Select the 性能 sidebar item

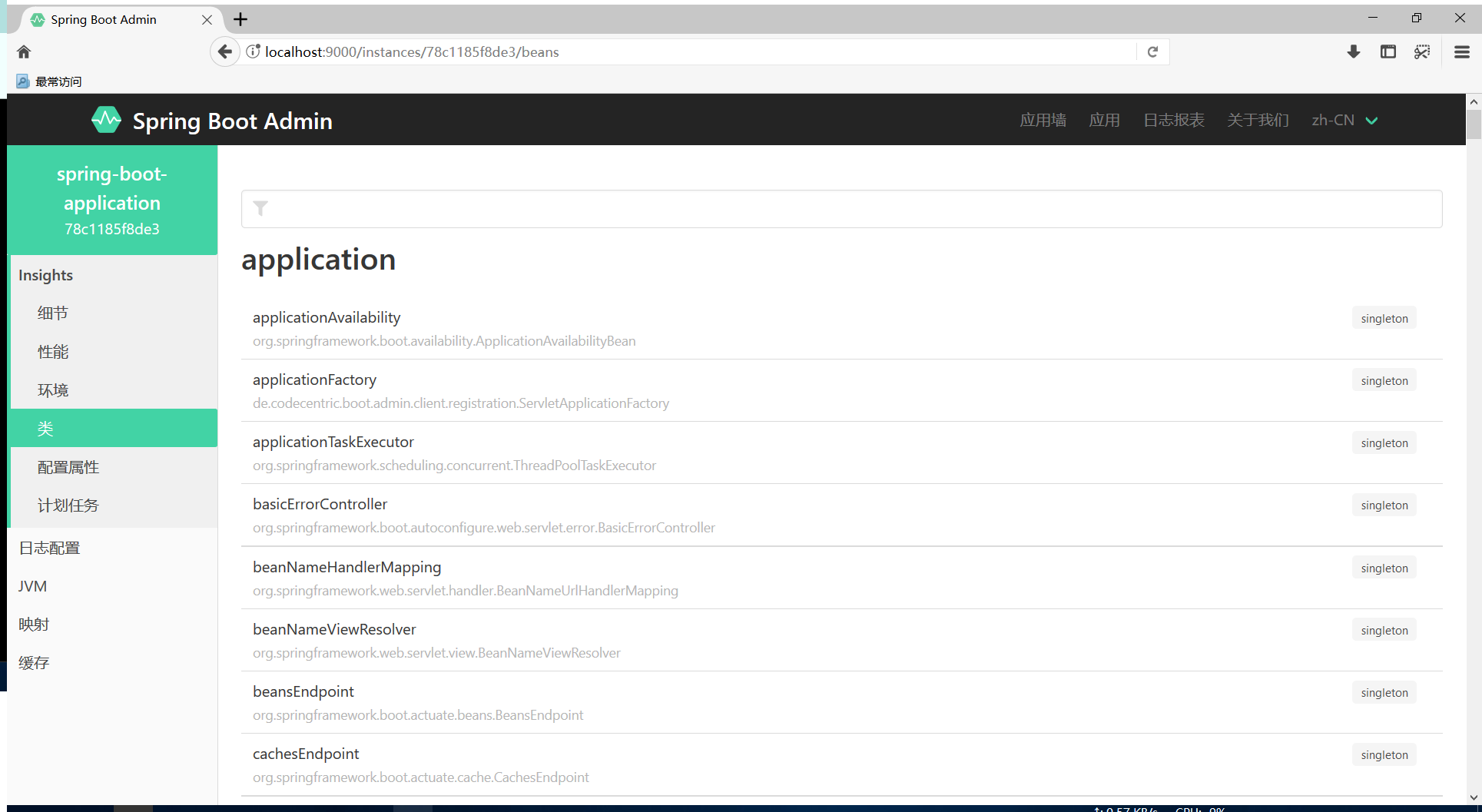[114, 351]
